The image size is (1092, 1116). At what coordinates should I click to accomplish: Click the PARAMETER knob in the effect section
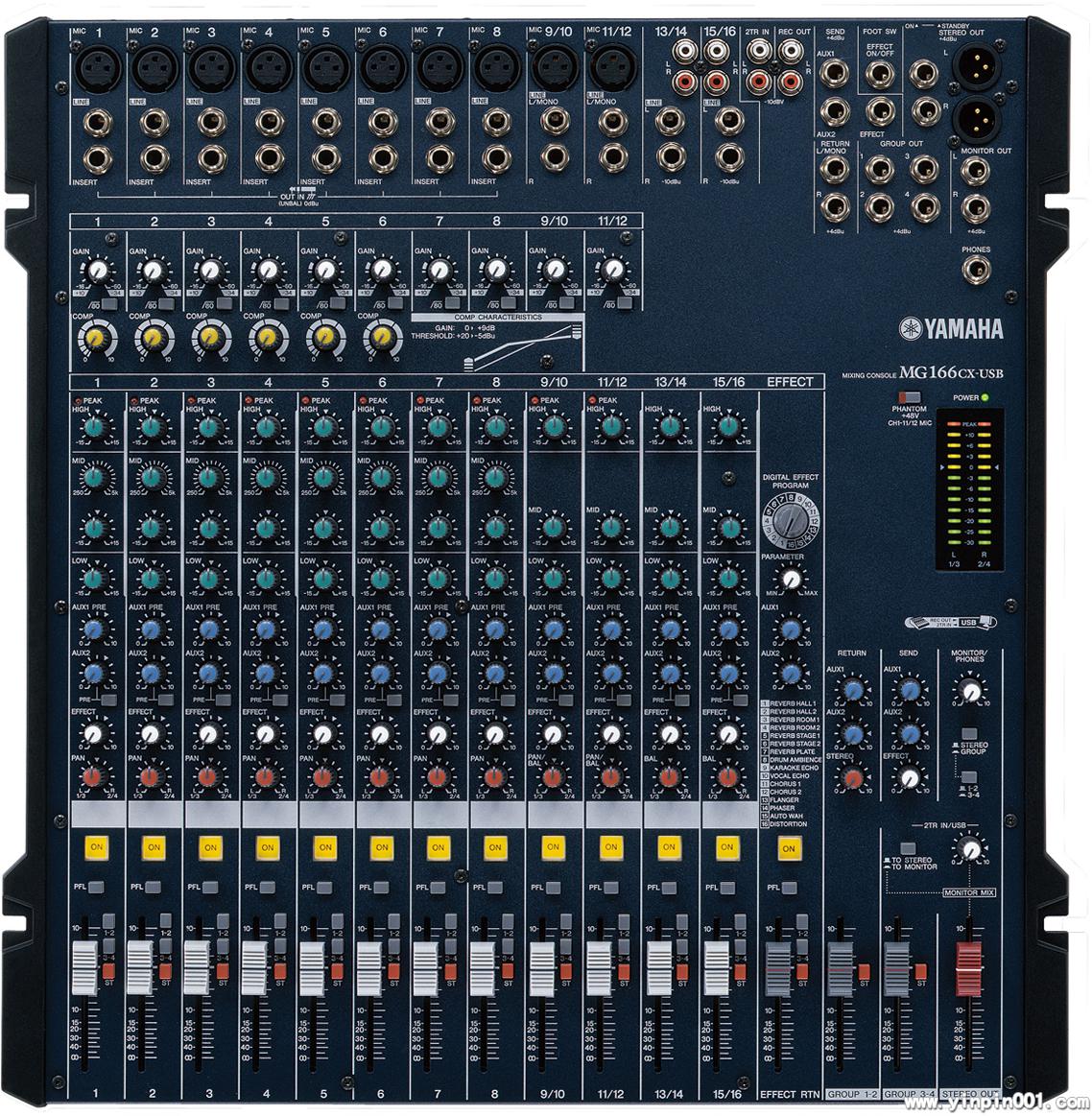click(791, 579)
